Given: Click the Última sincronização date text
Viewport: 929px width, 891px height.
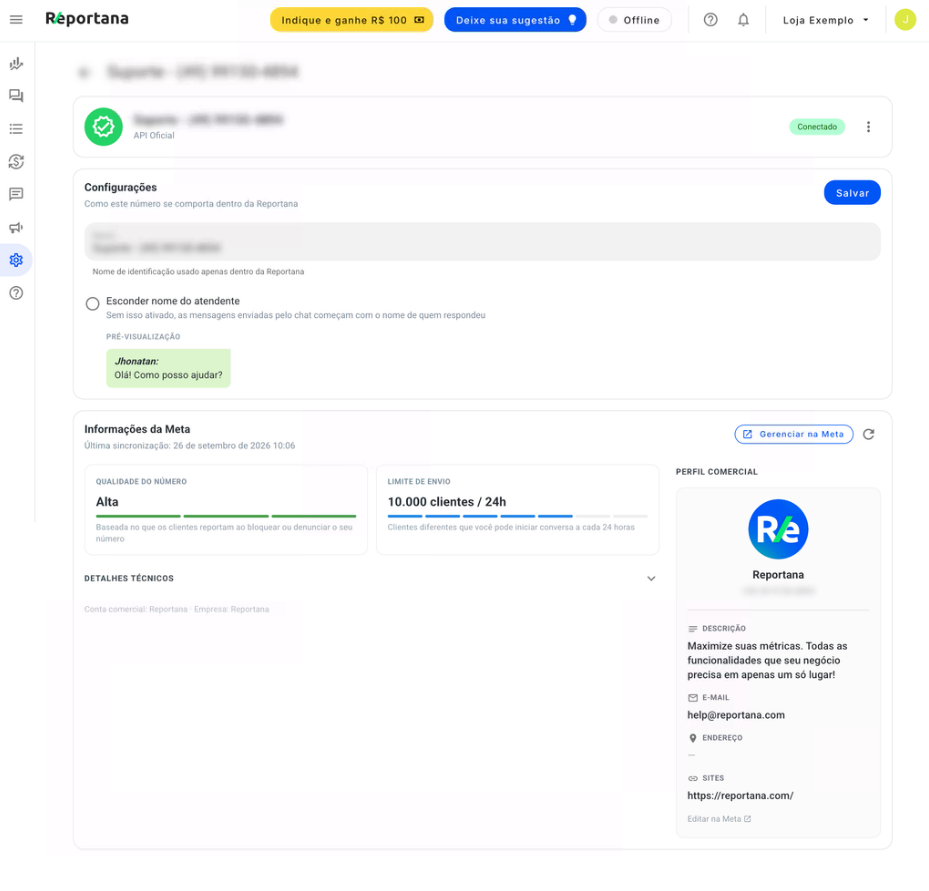Looking at the screenshot, I should [190, 446].
